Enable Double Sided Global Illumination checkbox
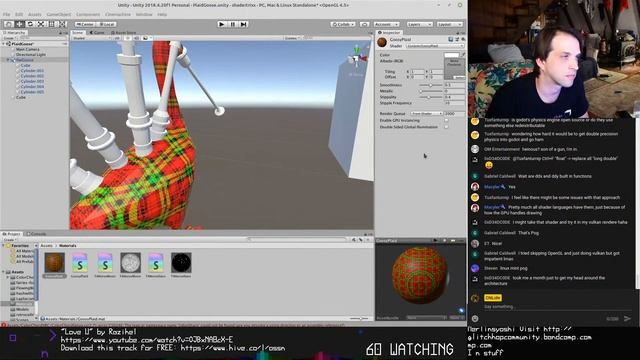Viewport: 640px width, 360px height. (446, 127)
